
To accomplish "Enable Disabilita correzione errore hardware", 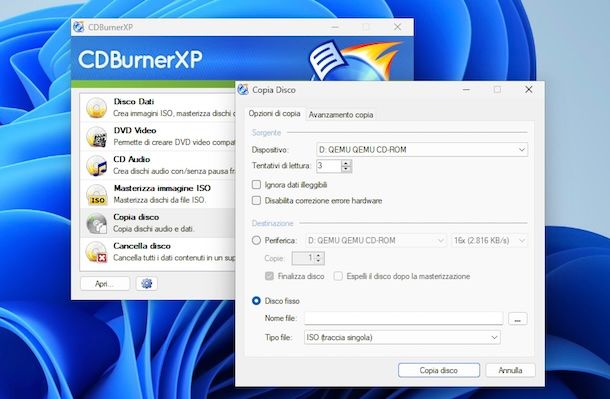I will [x=256, y=200].
